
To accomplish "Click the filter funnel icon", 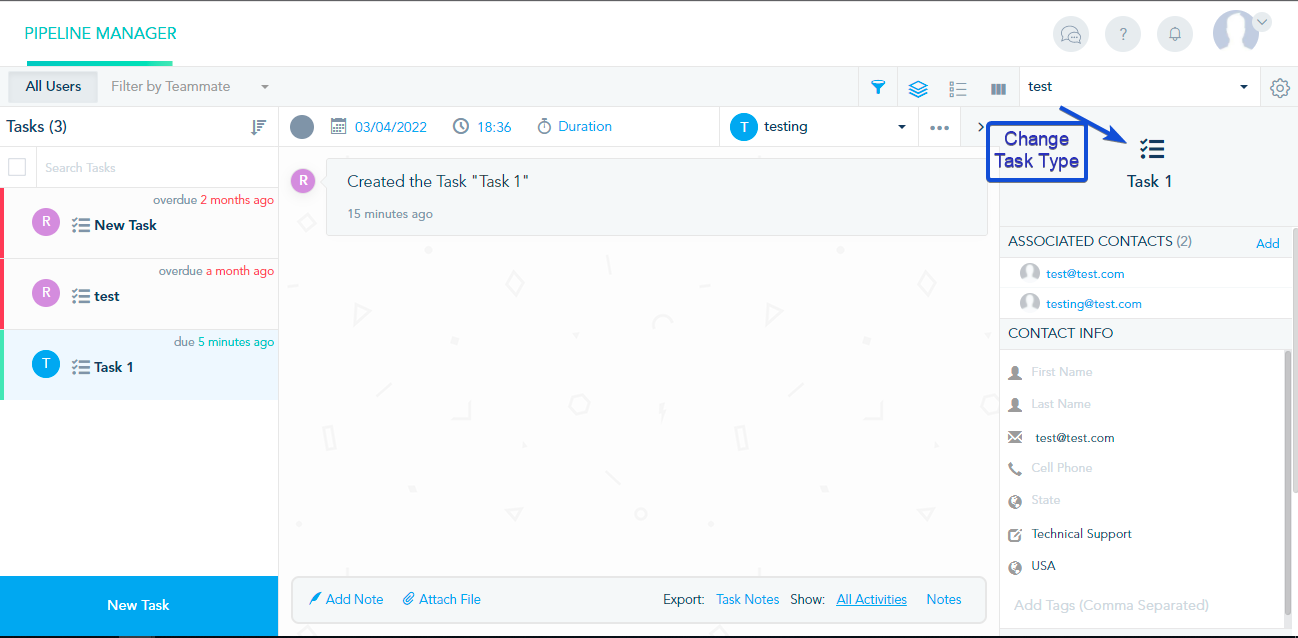I will [878, 87].
